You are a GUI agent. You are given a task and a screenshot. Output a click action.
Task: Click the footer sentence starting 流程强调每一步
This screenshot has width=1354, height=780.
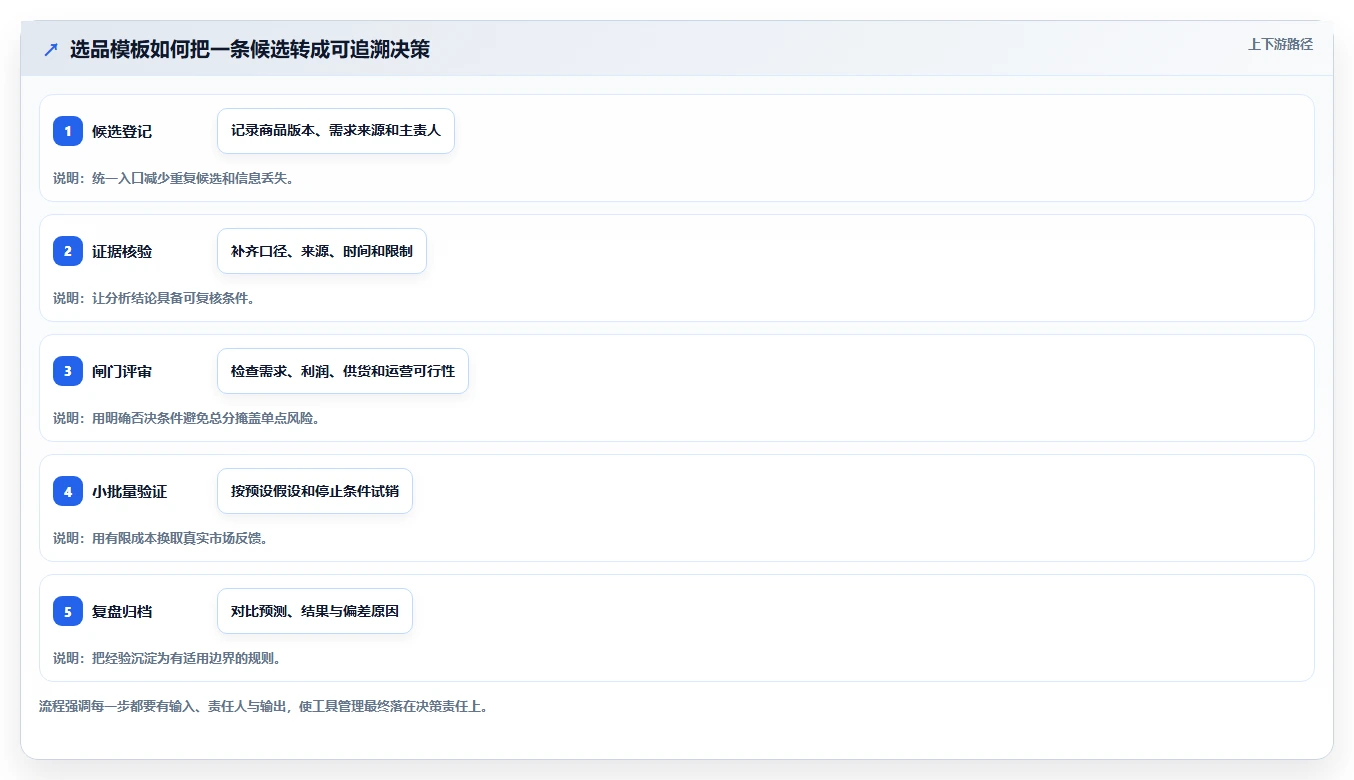(263, 706)
